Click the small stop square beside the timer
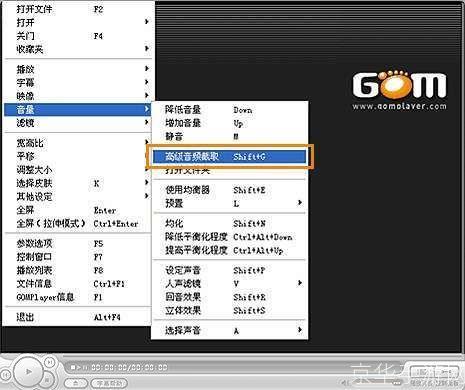The height and width of the screenshot is (390, 465). pos(73,367)
